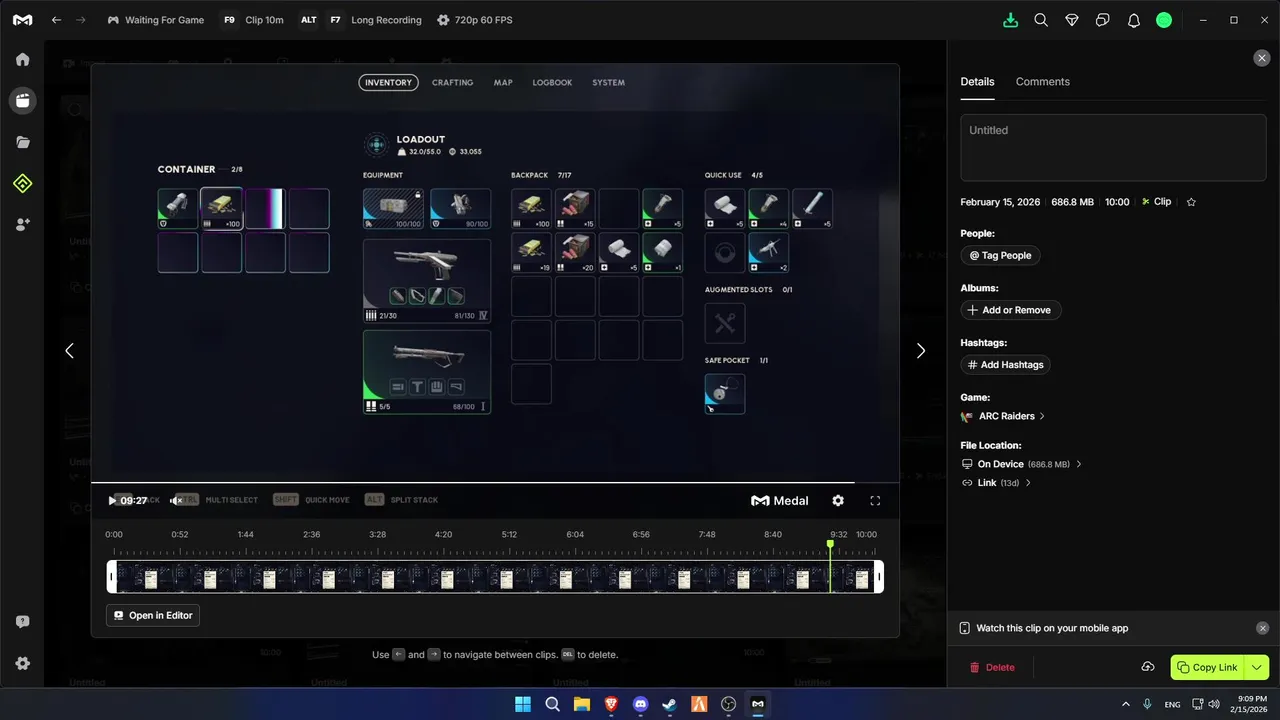Open player settings gear

click(x=838, y=501)
